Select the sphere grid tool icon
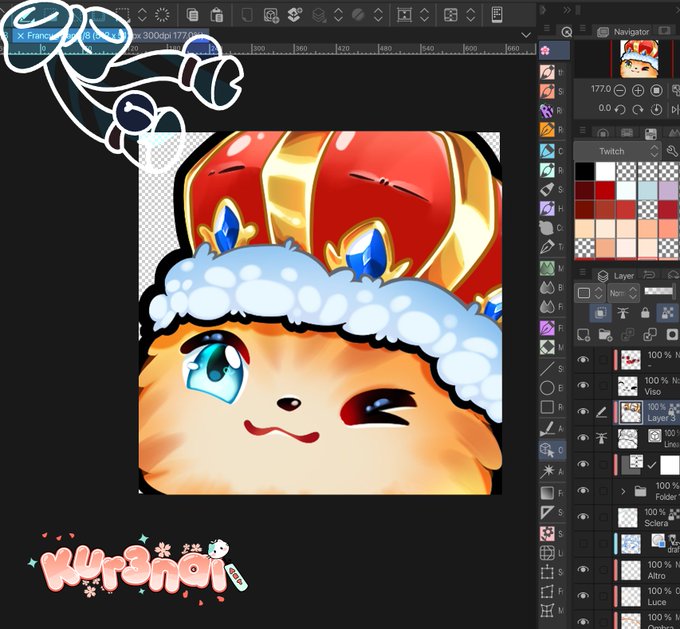 (x=547, y=553)
